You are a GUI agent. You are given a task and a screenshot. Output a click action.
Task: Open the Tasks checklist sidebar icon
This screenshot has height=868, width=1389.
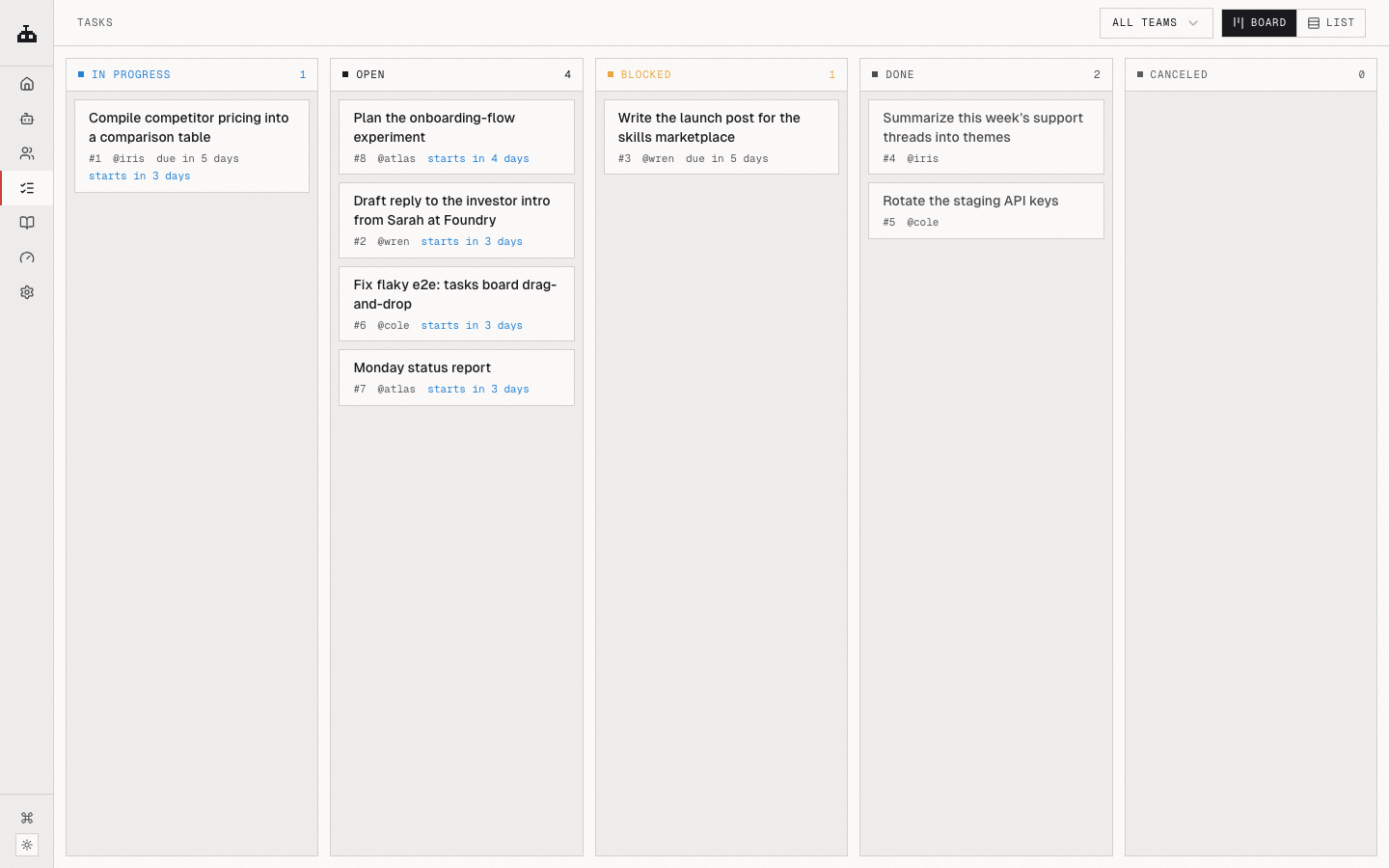coord(27,188)
